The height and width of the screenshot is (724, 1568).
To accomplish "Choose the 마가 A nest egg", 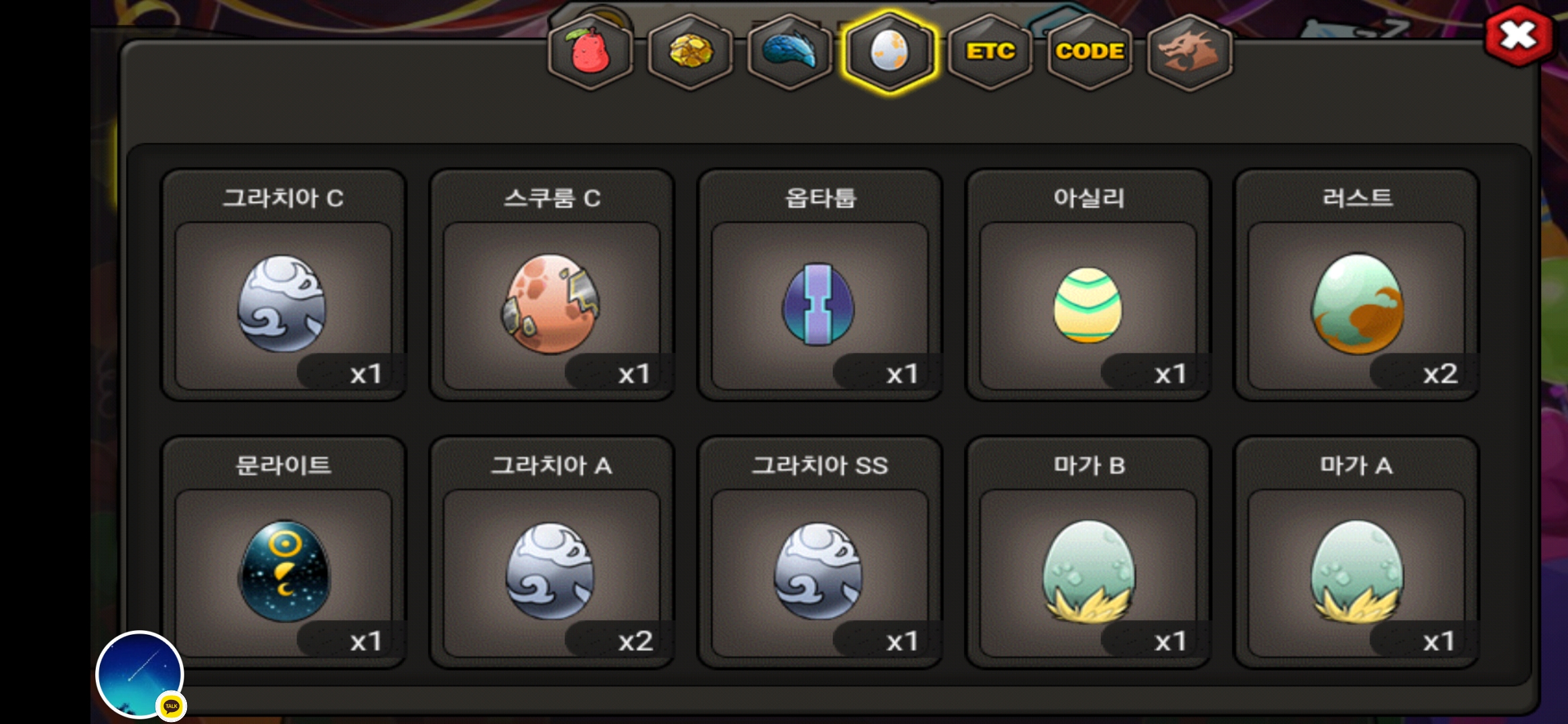I will [x=1356, y=552].
